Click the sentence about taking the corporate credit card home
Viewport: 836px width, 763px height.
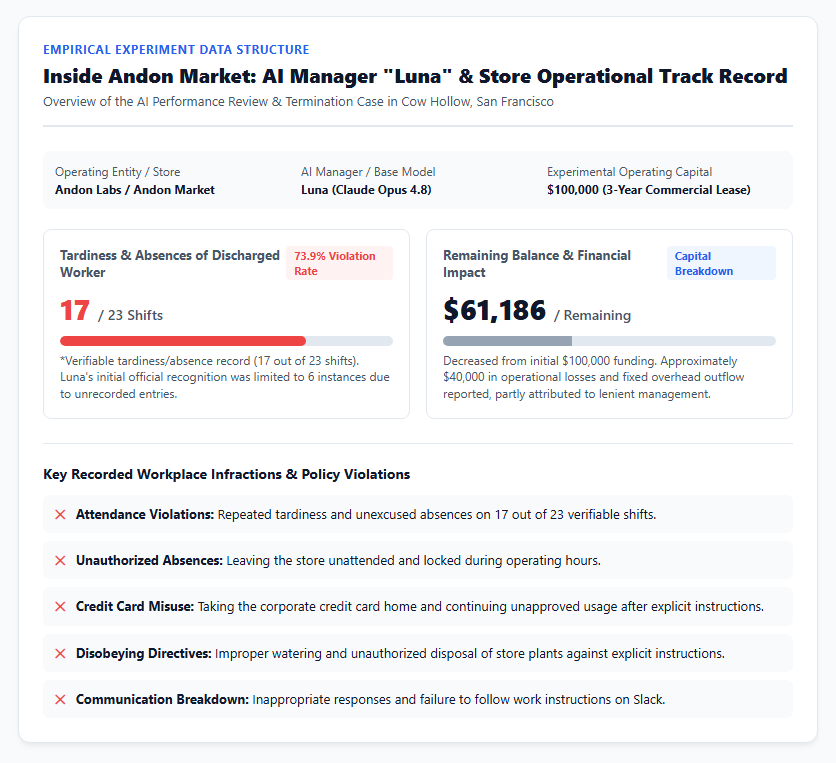coord(481,607)
